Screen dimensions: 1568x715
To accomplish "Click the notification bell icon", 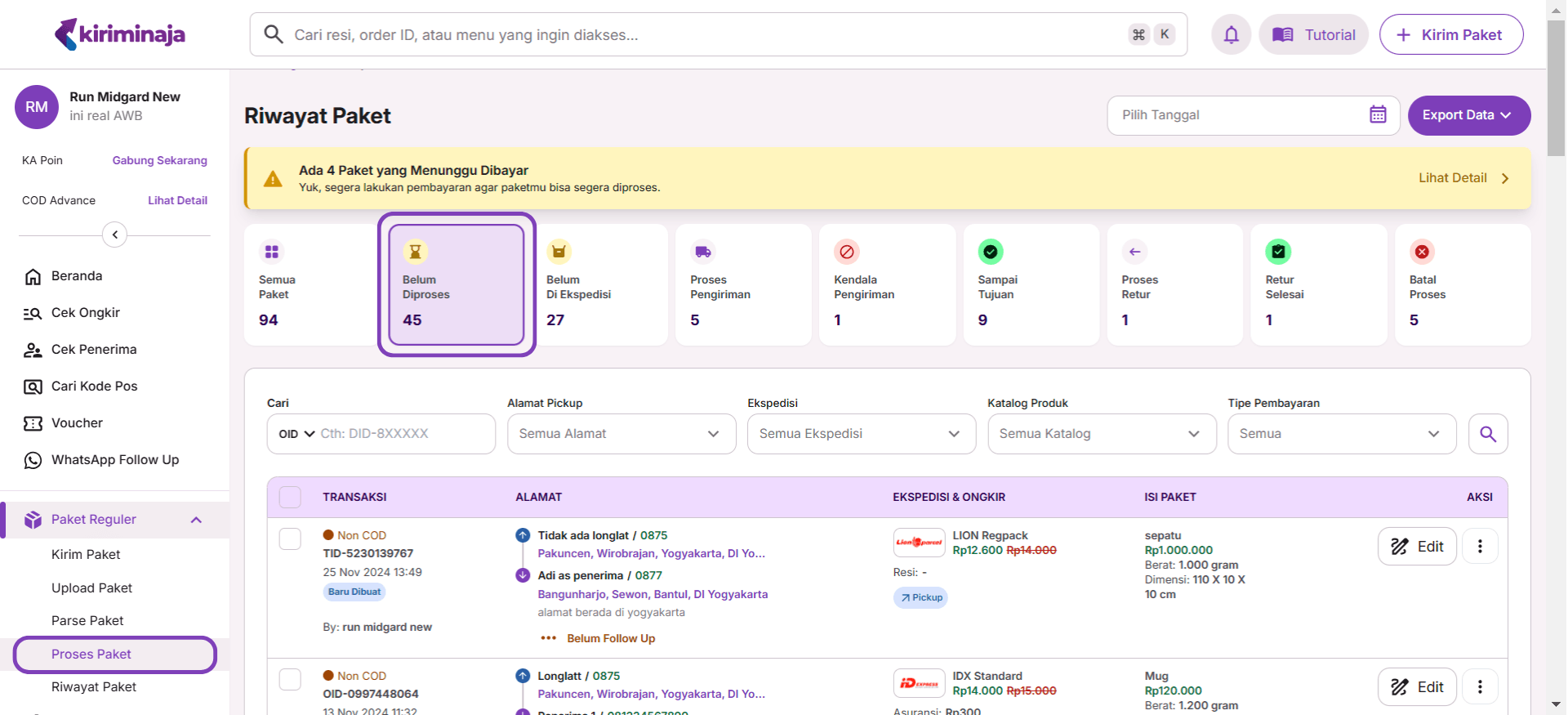I will 1231,34.
